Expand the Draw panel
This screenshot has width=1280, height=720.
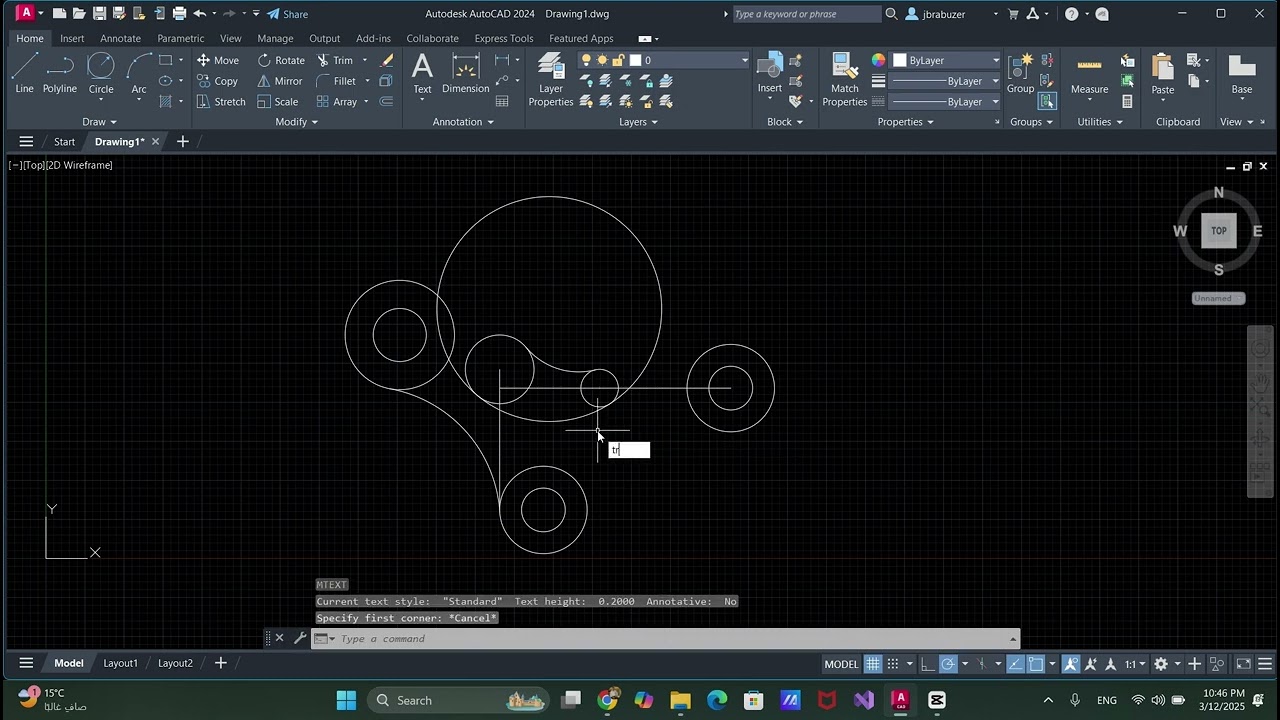click(x=100, y=122)
